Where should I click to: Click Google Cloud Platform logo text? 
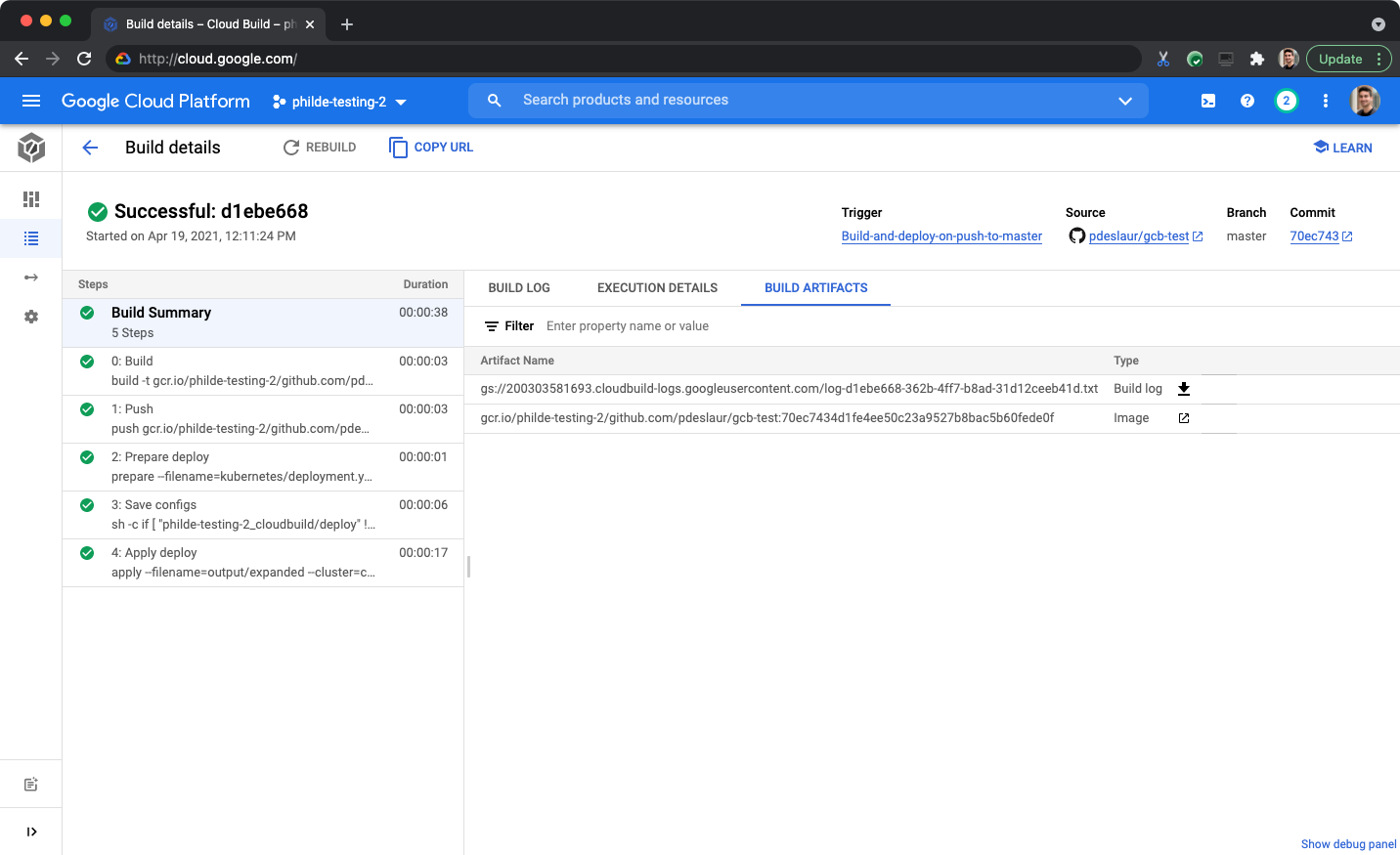(x=155, y=101)
